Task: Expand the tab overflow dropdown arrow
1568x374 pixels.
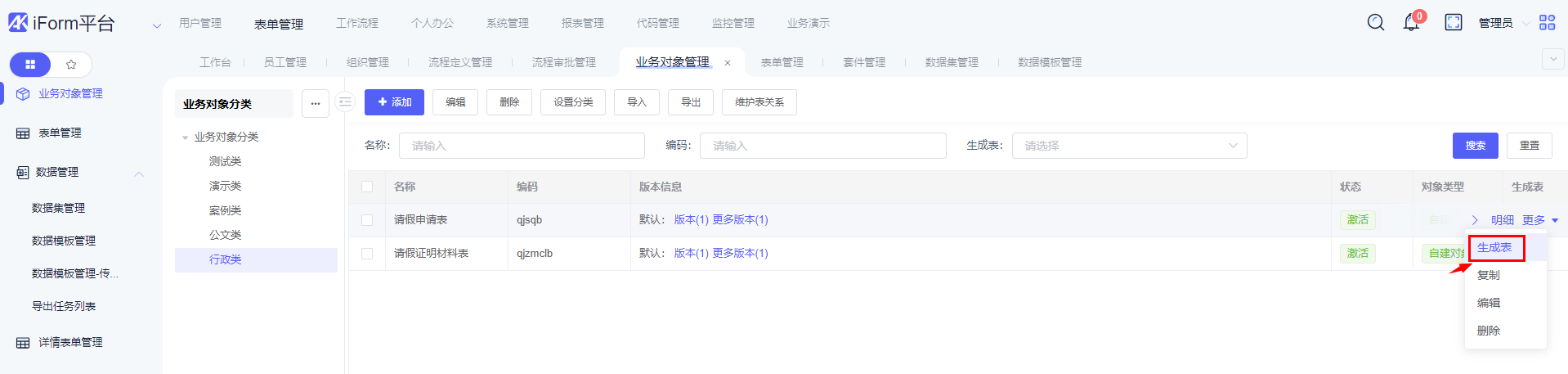Action: (x=1552, y=59)
